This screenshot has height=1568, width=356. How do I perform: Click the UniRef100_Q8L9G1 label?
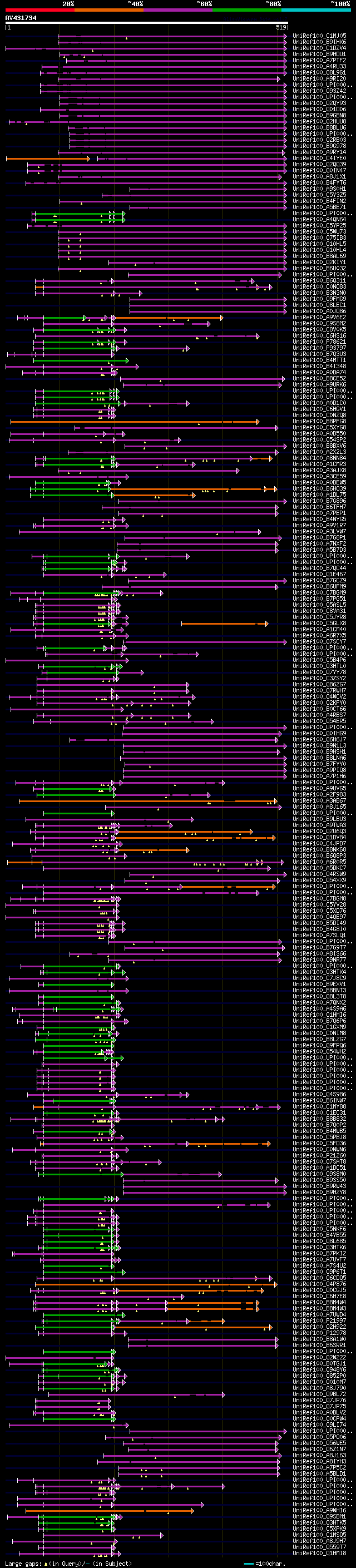point(319,72)
